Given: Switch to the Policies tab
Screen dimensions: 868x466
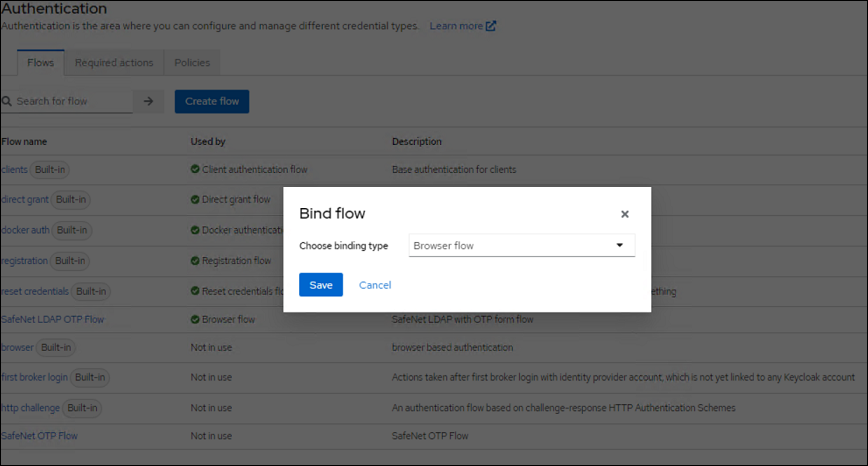Looking at the screenshot, I should (x=192, y=63).
